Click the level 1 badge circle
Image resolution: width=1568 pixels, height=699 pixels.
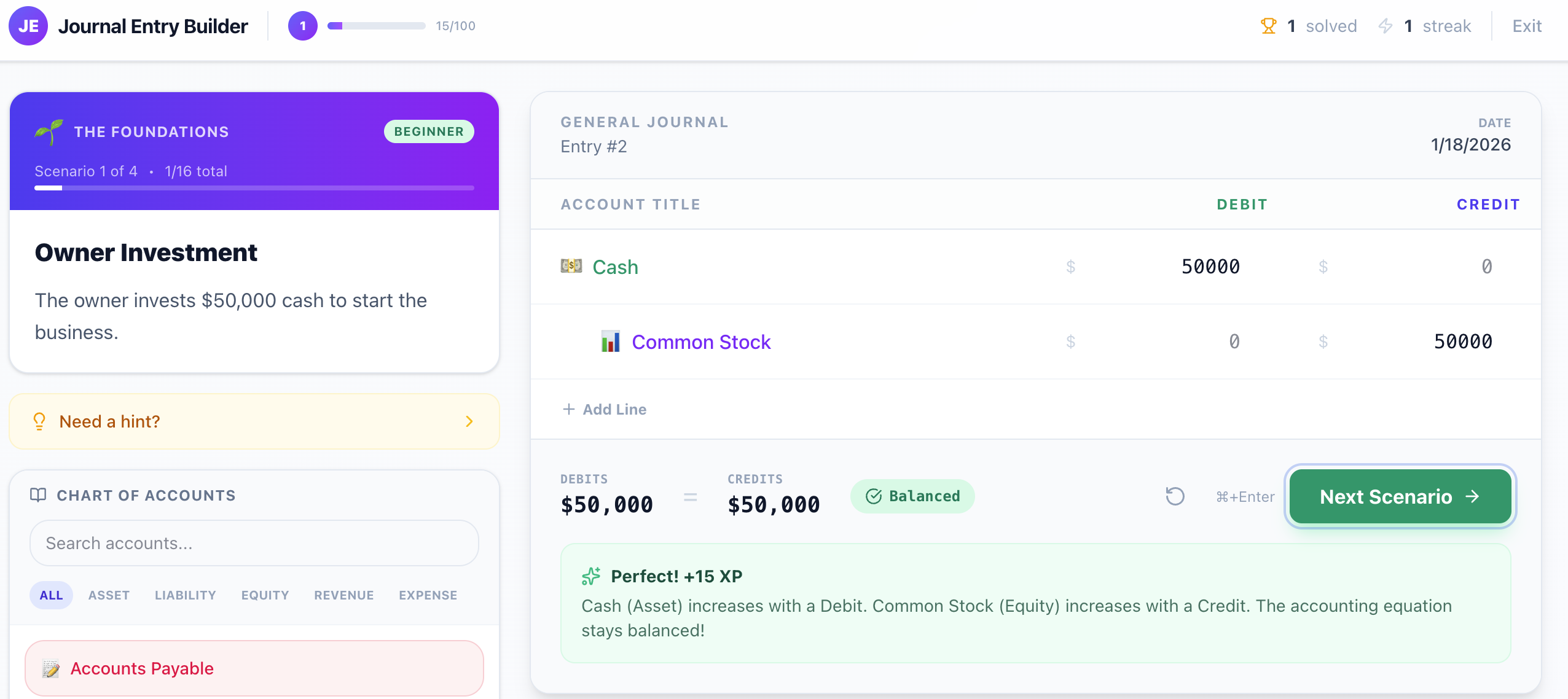(302, 26)
